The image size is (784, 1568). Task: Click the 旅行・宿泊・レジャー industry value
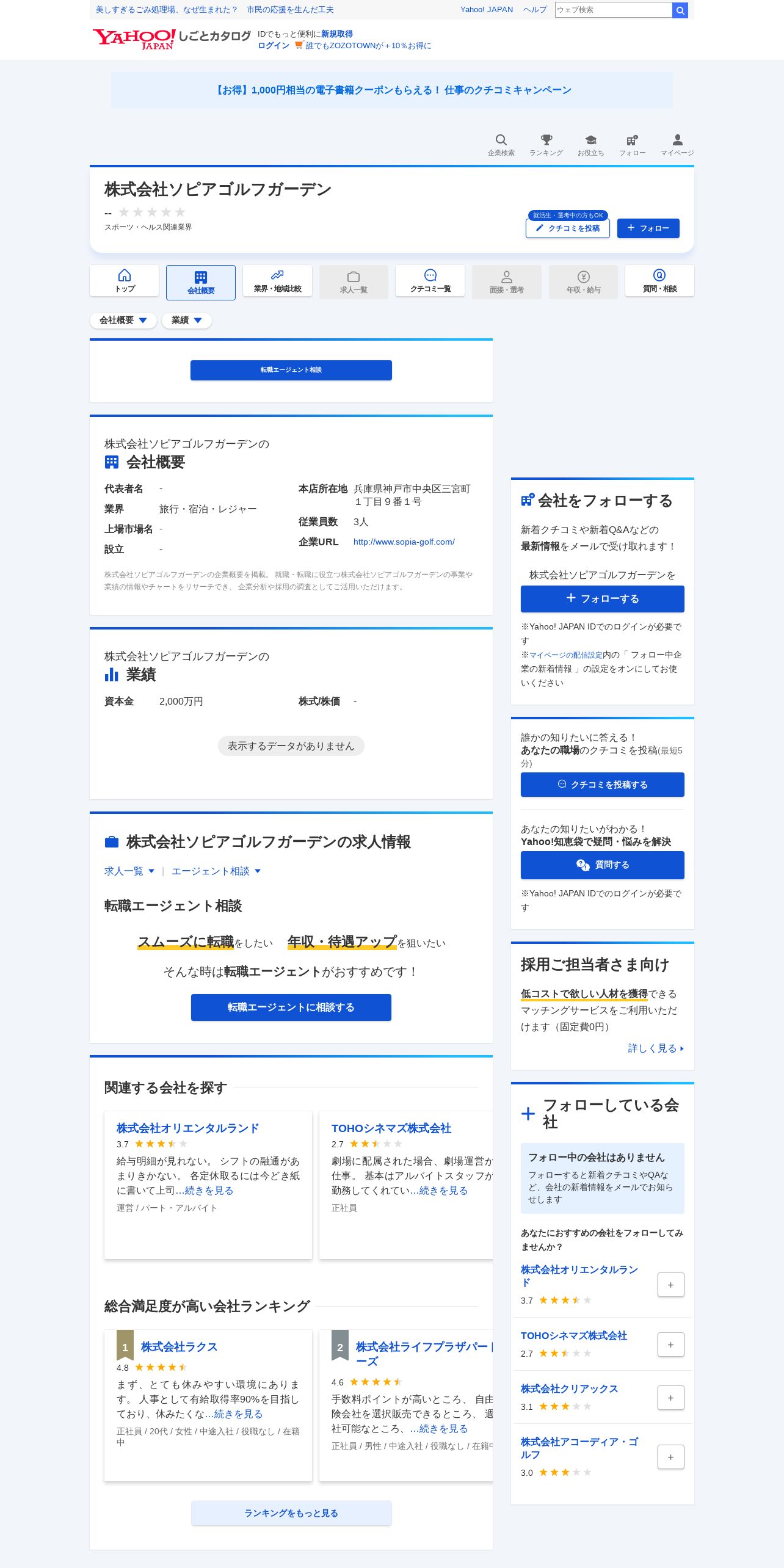(x=208, y=509)
